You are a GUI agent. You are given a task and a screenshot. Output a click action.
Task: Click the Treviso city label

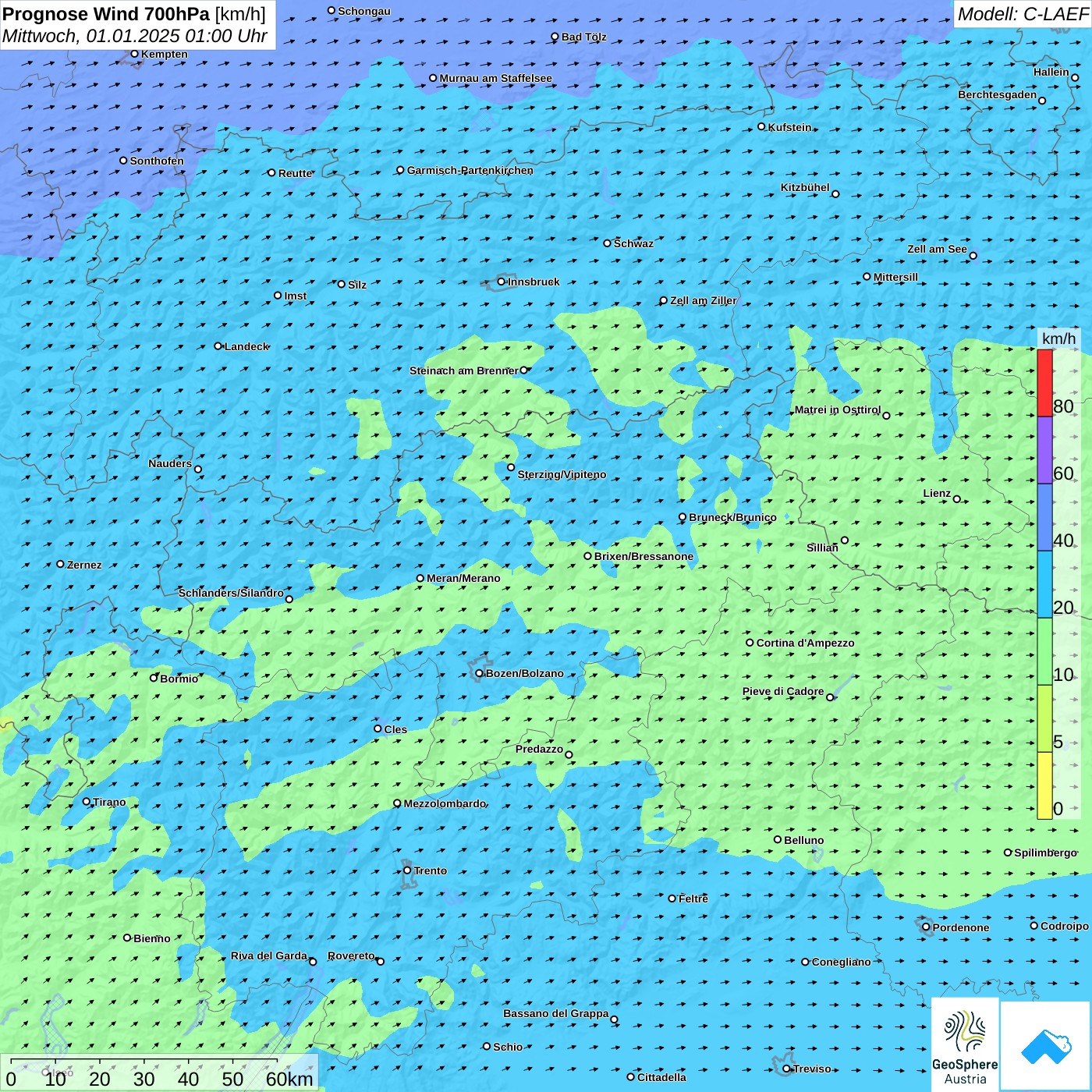coord(812,1069)
